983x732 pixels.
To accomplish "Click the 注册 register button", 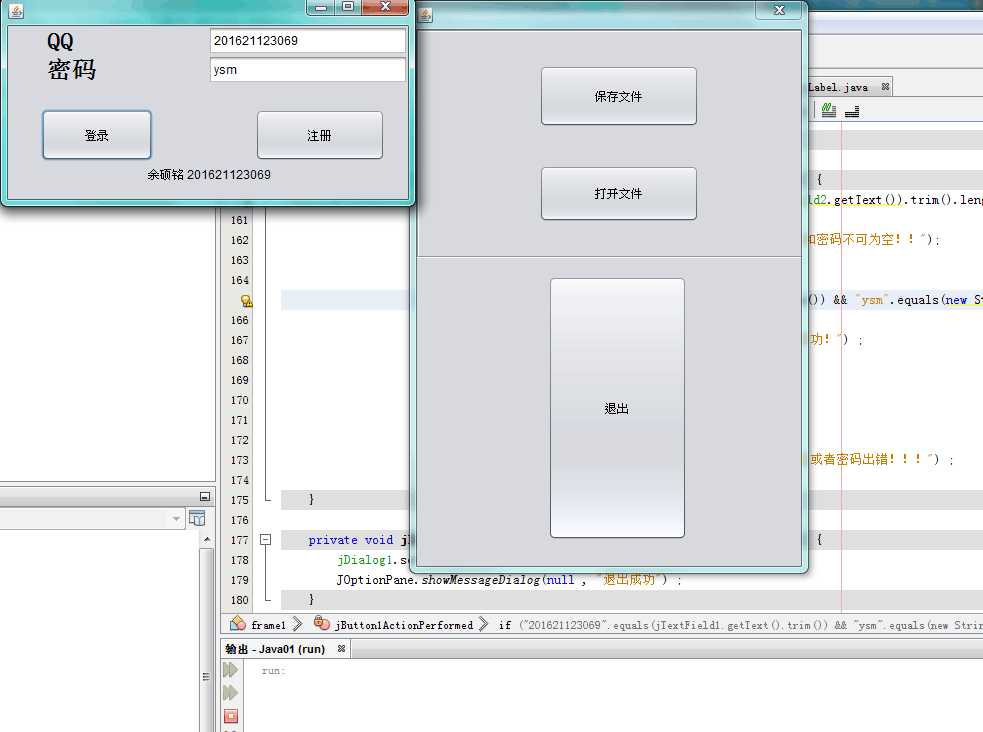I will 319,135.
